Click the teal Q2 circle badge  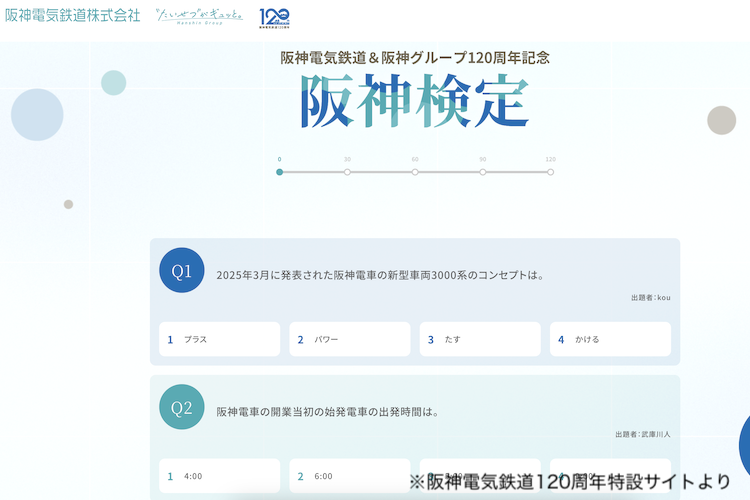[181, 408]
